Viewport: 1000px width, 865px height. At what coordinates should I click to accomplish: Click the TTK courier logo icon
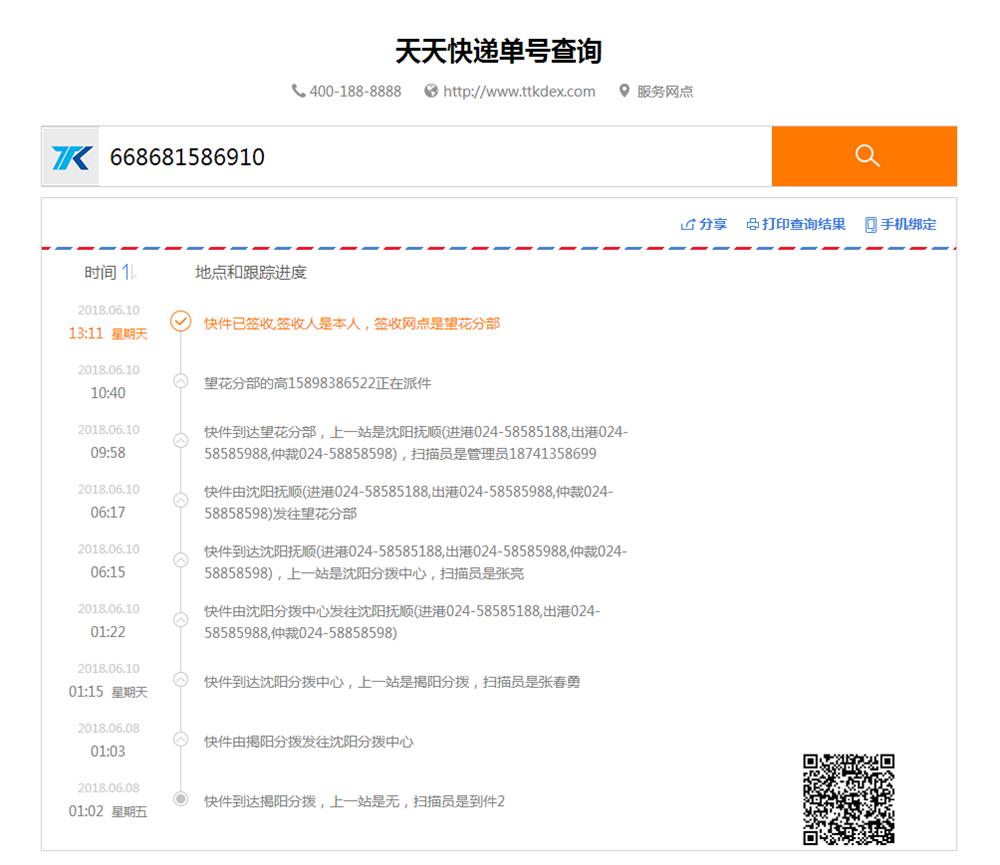pos(71,157)
